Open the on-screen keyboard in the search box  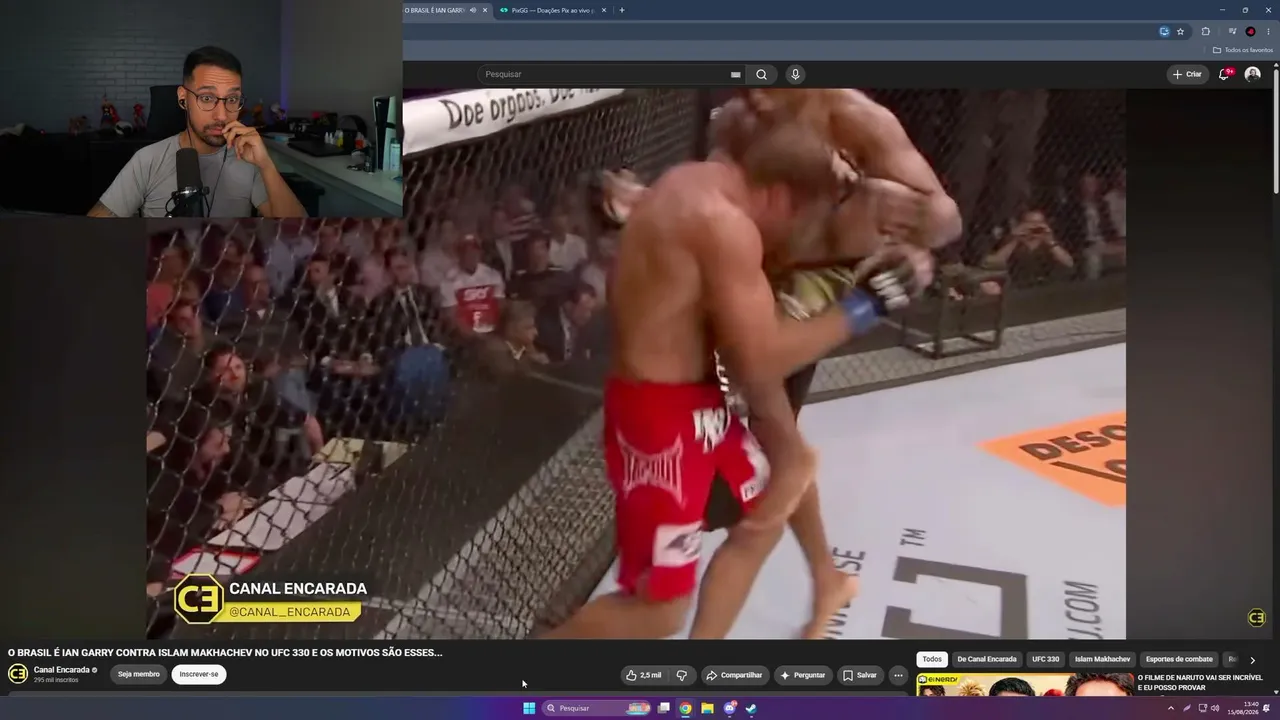[736, 74]
